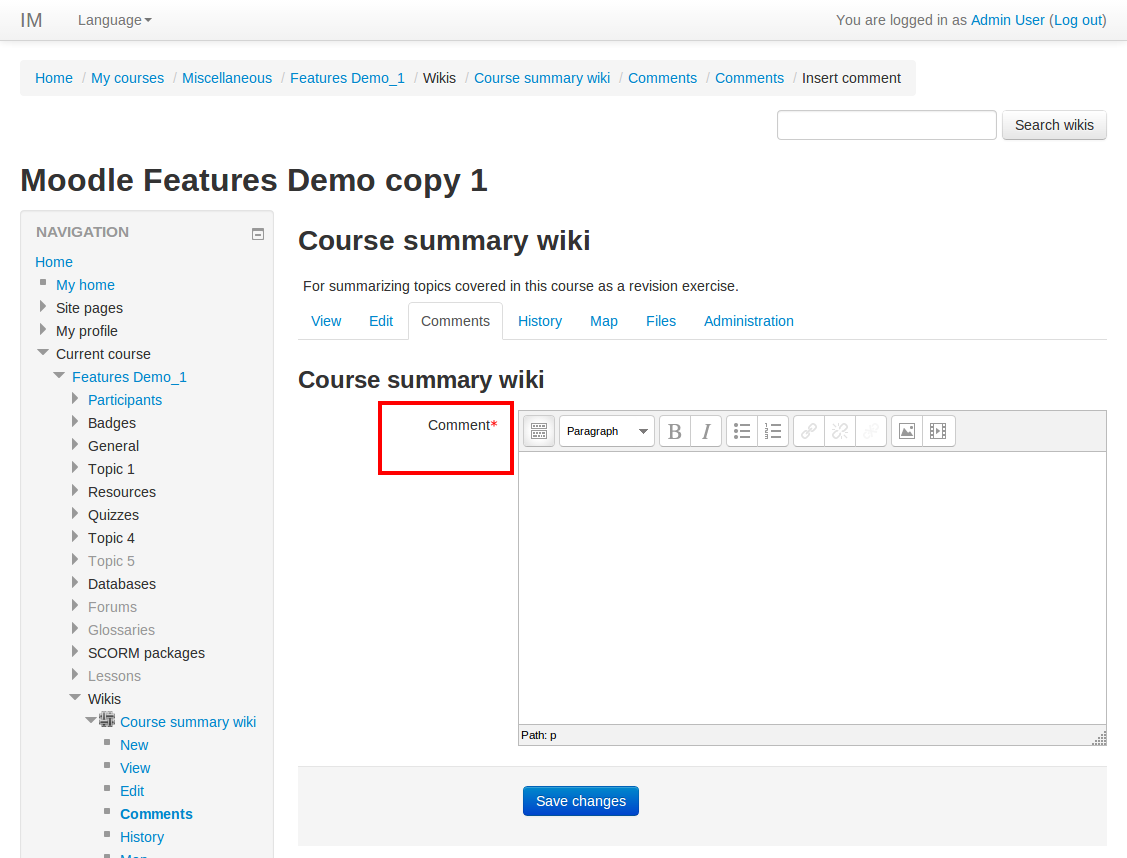Grab the editor resize handle corner

1100,738
